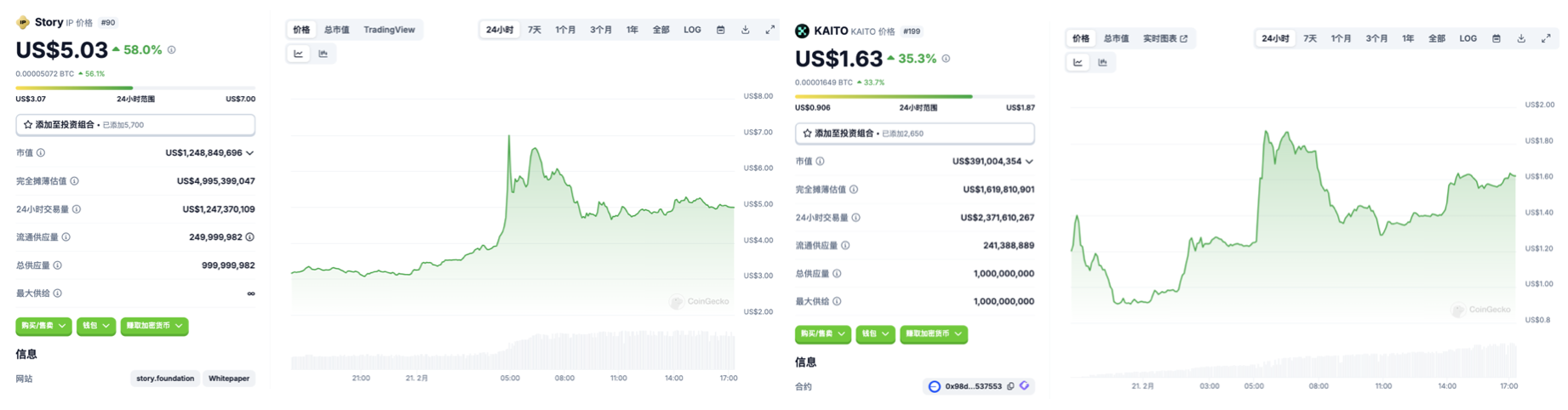
Task: Copy the KAITO contract address
Action: [1010, 386]
